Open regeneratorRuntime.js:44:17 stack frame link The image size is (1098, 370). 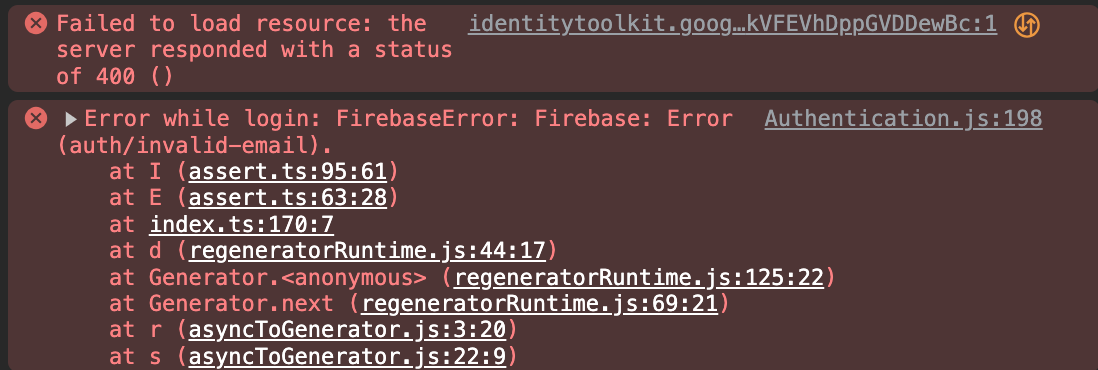(x=367, y=251)
